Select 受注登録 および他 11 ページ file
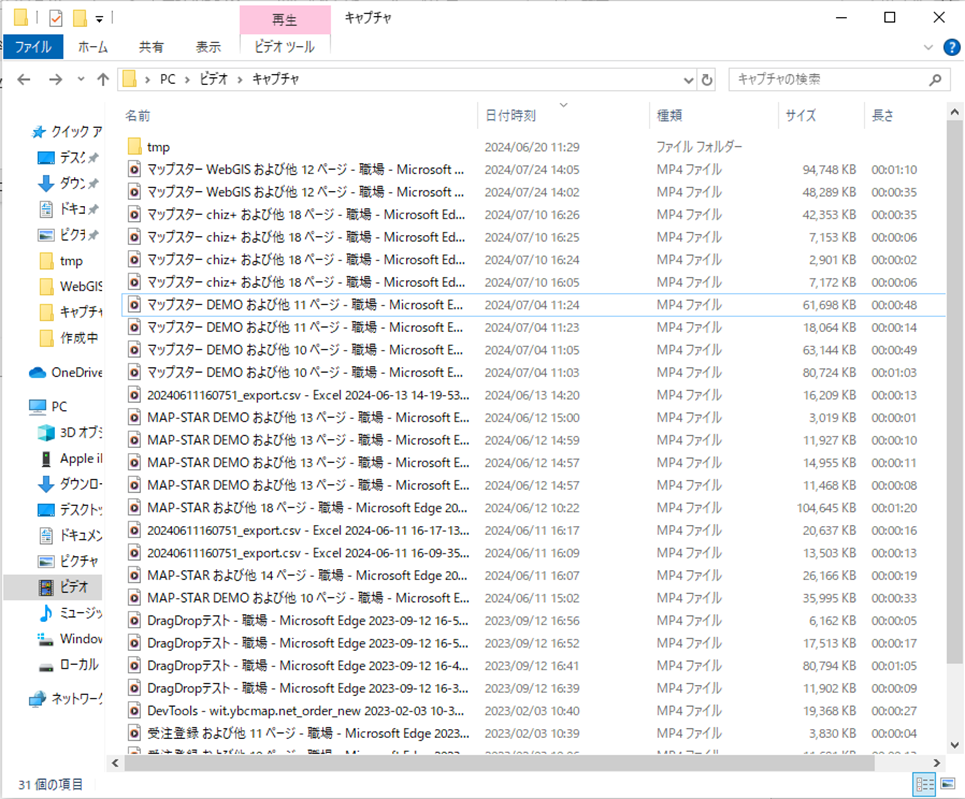Image resolution: width=965 pixels, height=799 pixels. click(533, 733)
